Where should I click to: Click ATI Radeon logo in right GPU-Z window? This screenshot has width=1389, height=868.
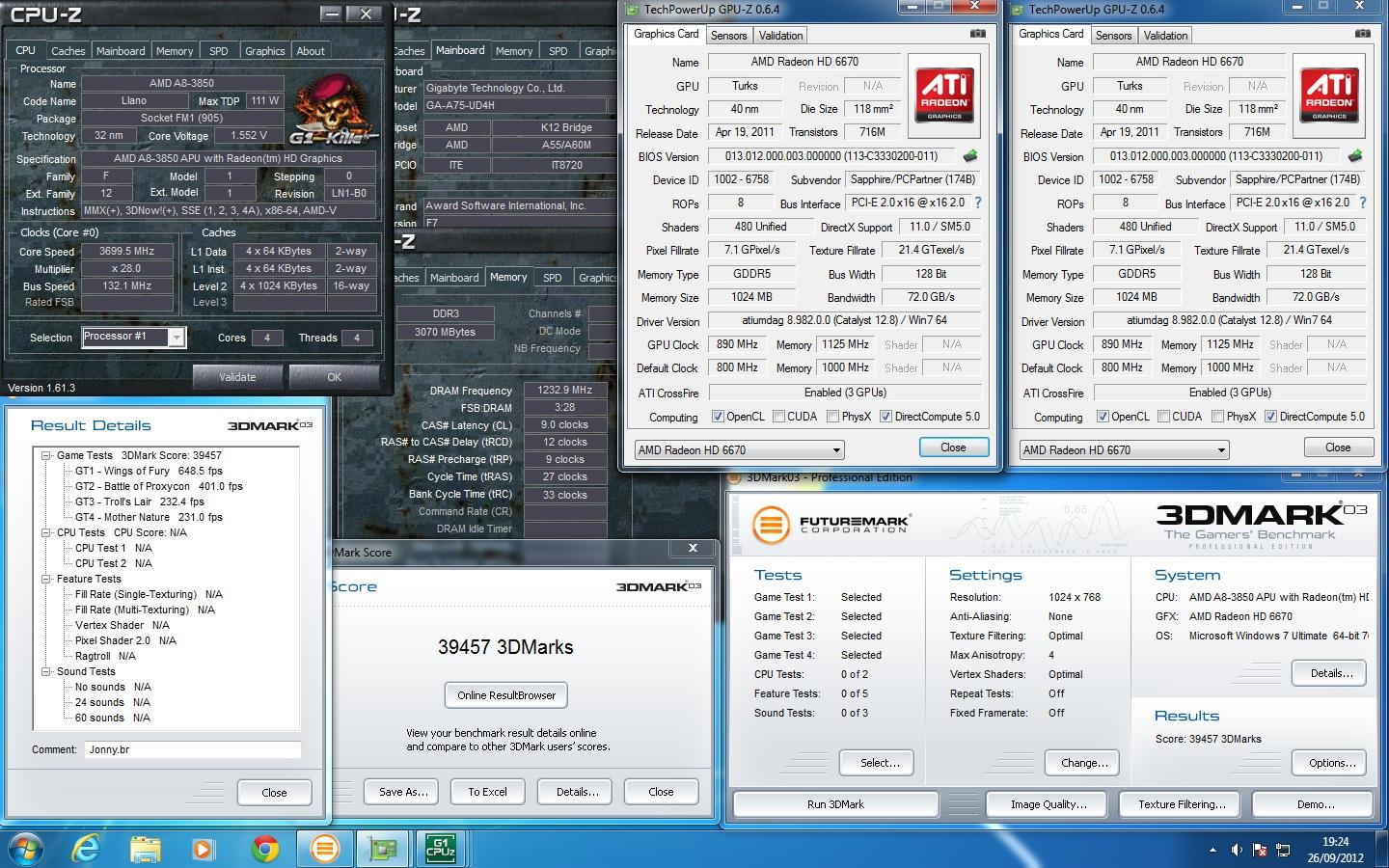1329,95
